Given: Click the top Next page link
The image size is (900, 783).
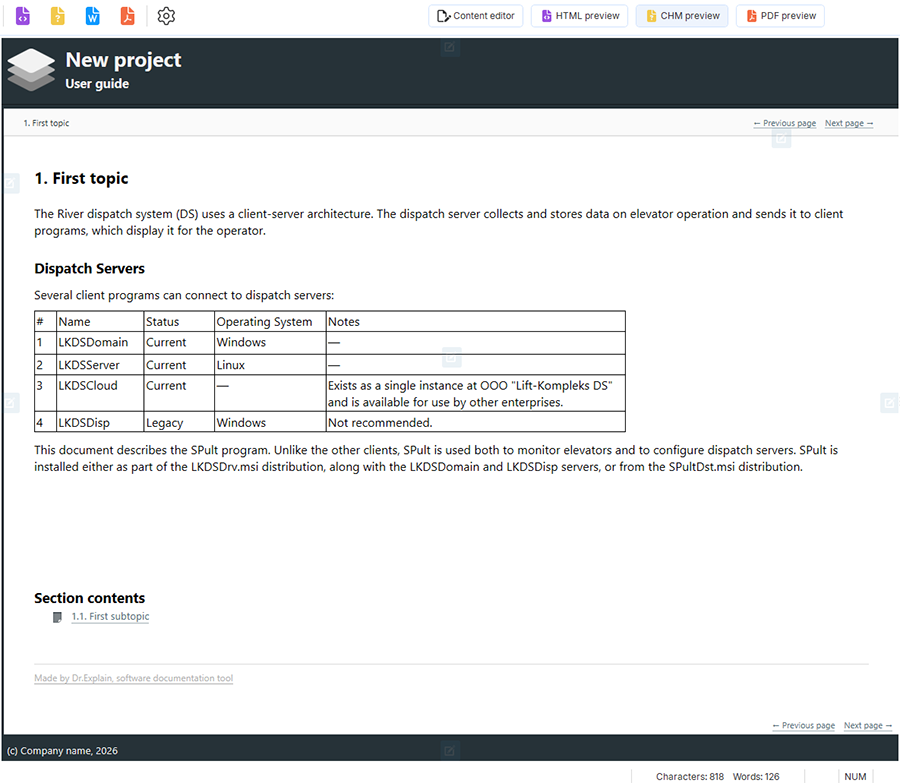Looking at the screenshot, I should pos(849,123).
